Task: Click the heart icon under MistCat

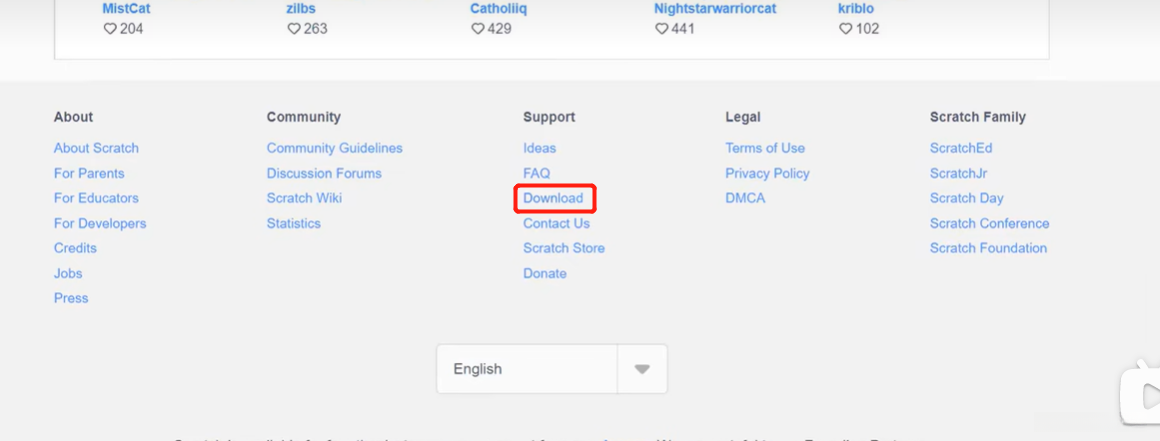Action: [x=110, y=29]
